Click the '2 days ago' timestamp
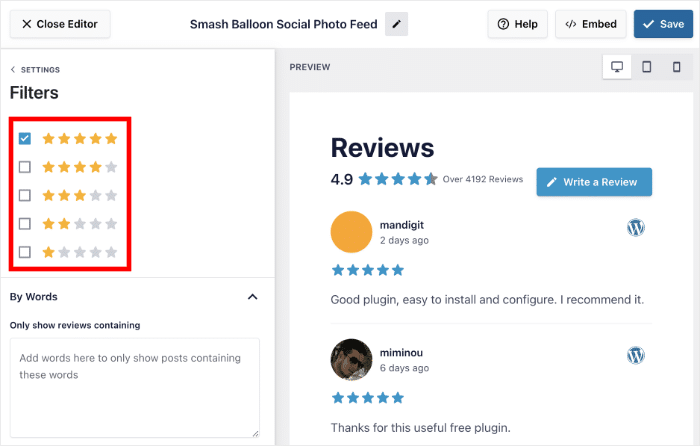The width and height of the screenshot is (700, 446). pos(404,240)
